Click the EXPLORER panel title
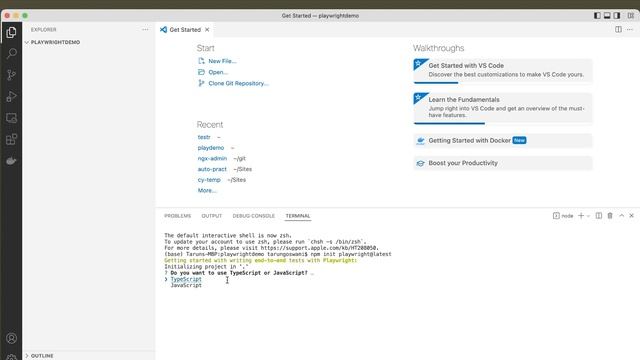 (43, 30)
